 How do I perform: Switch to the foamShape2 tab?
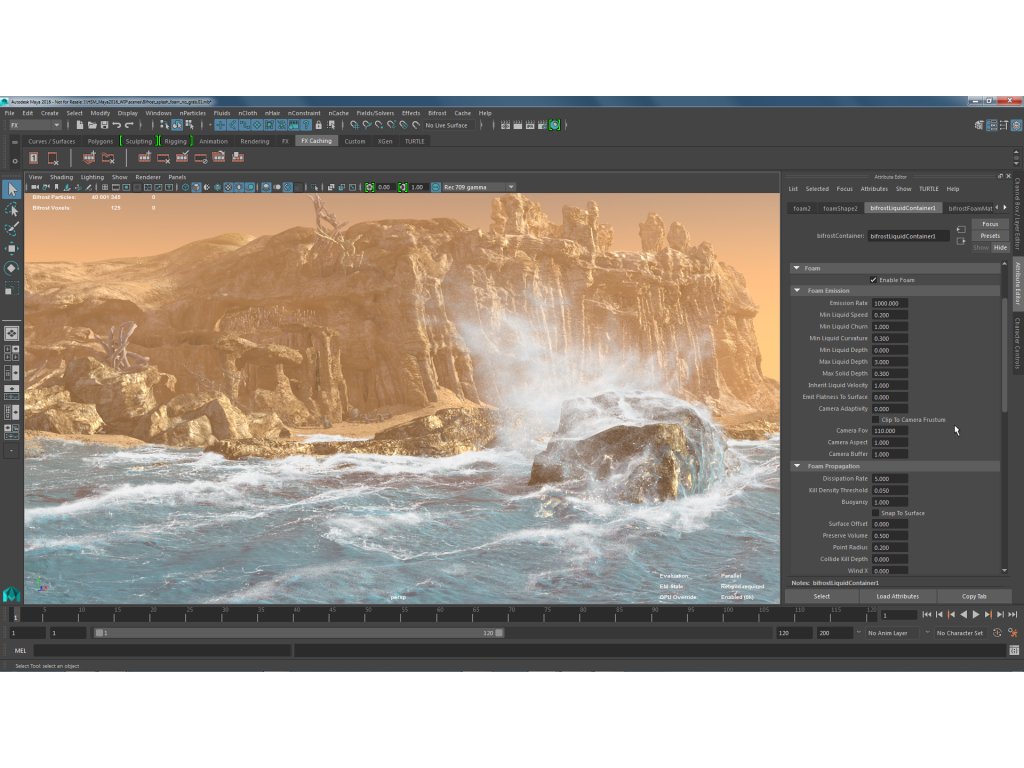pyautogui.click(x=840, y=208)
